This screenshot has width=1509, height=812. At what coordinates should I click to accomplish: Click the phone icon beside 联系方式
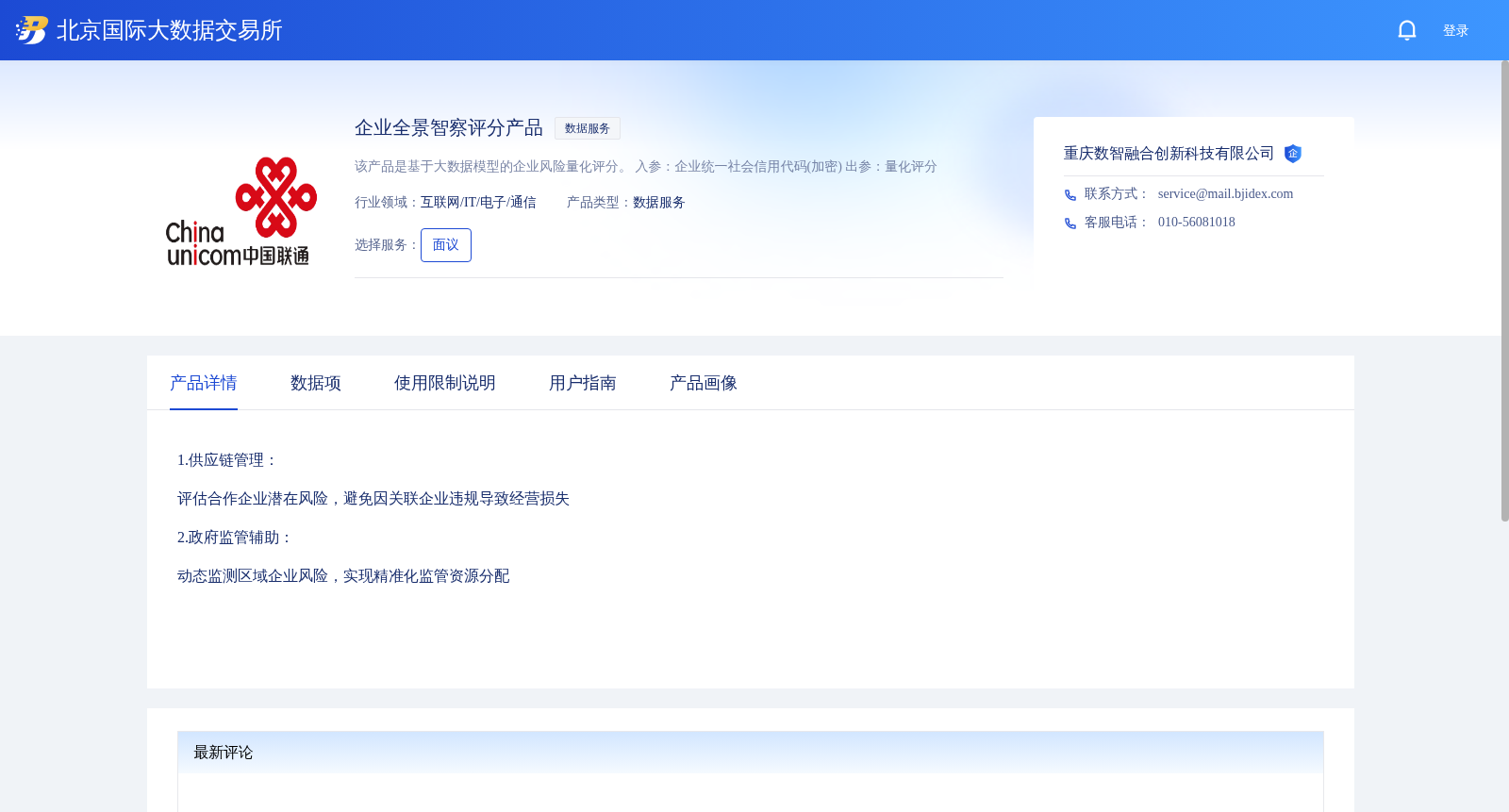tap(1070, 195)
